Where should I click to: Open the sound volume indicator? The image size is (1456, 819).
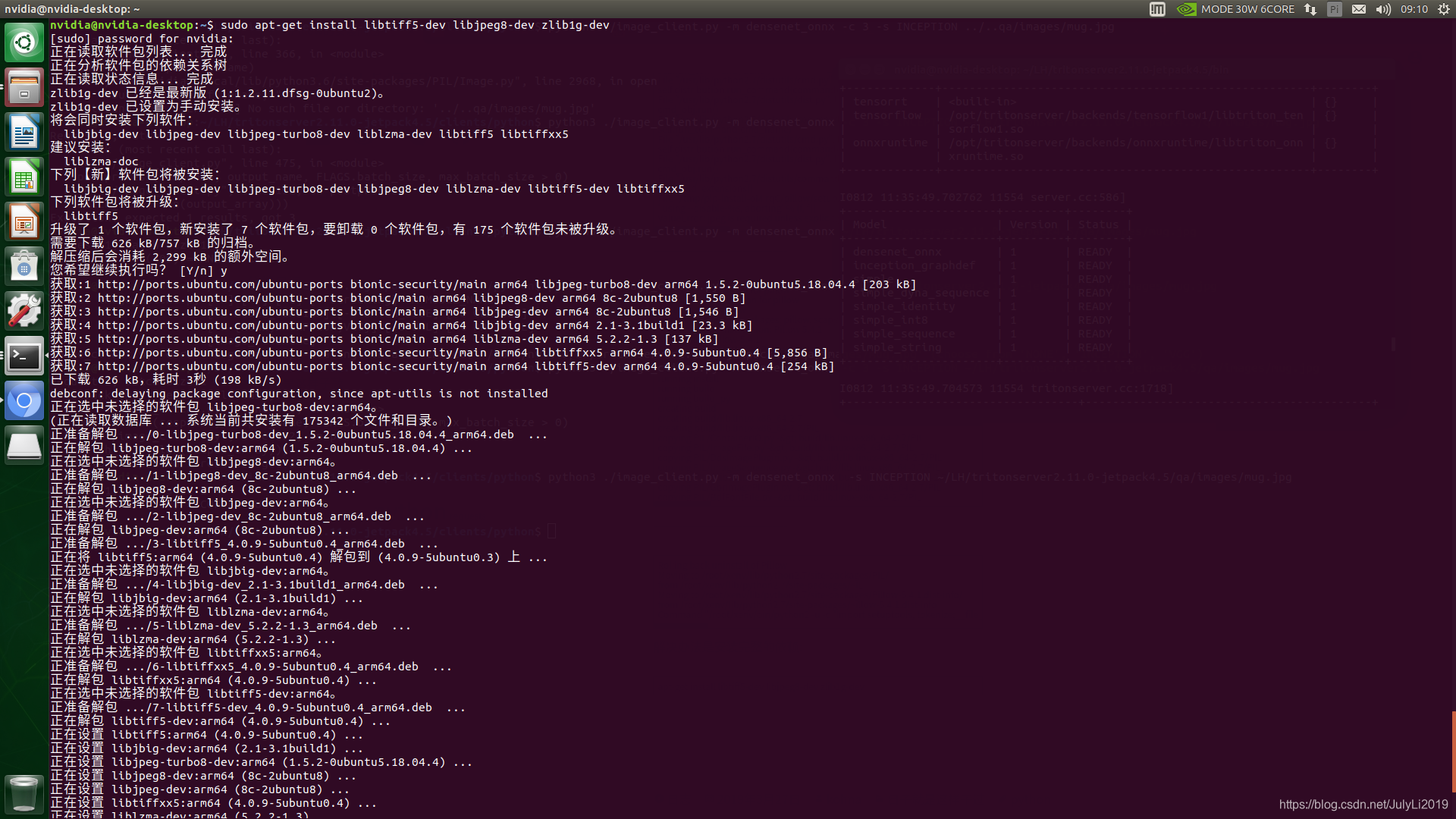point(1383,9)
